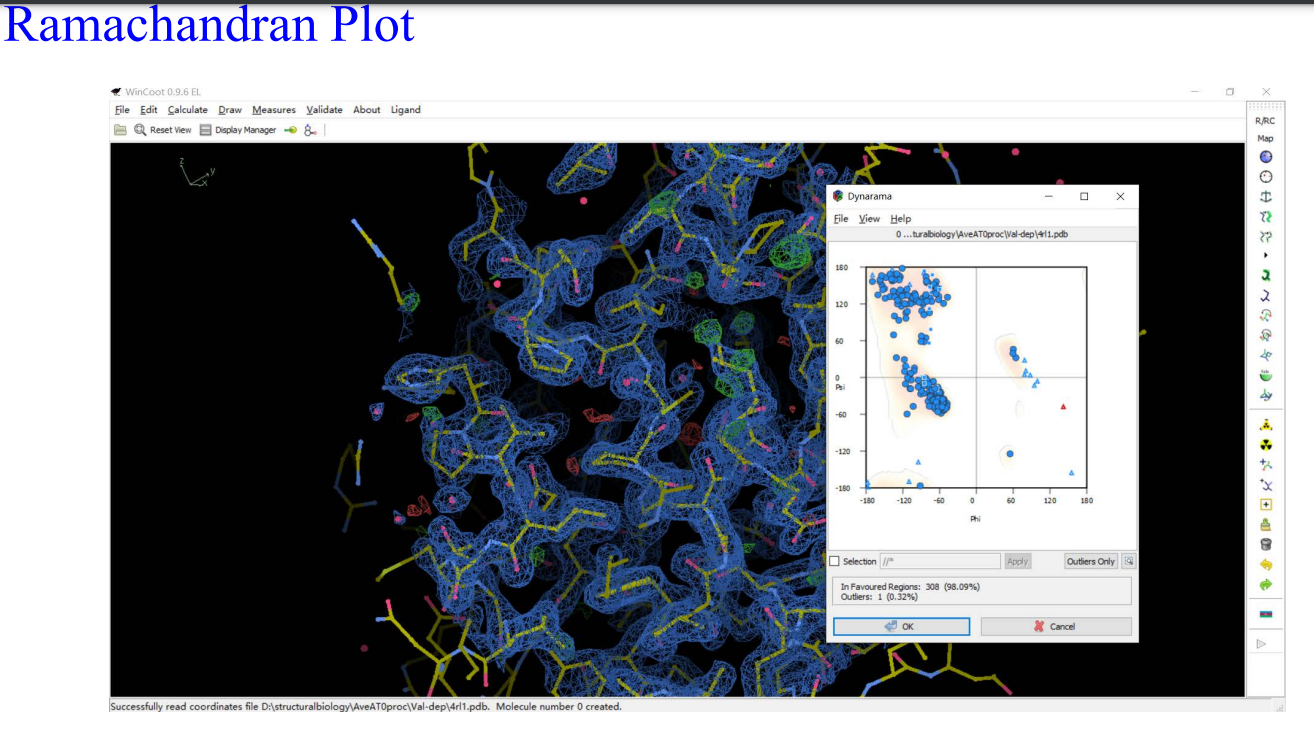Select Add Terminal Residue icon
Screen dimensions: 1314x731
1266,465
